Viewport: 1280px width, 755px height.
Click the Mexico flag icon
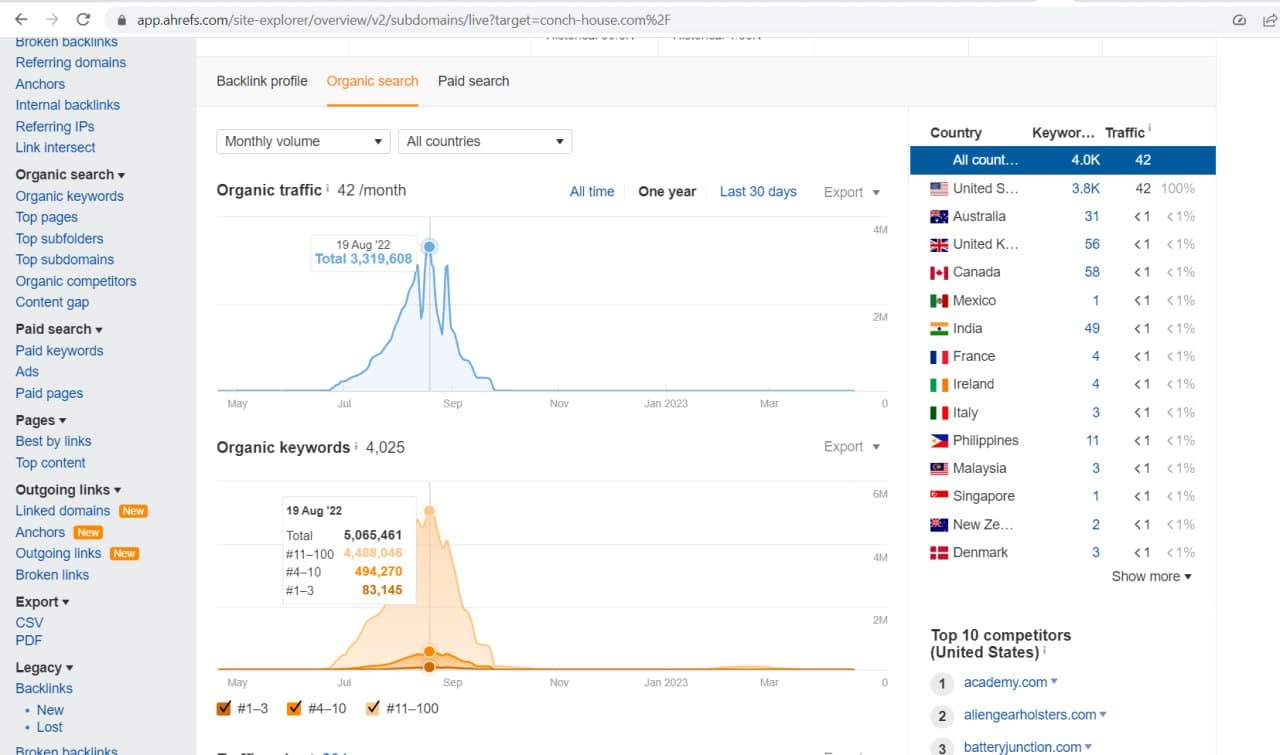pyautogui.click(x=939, y=300)
